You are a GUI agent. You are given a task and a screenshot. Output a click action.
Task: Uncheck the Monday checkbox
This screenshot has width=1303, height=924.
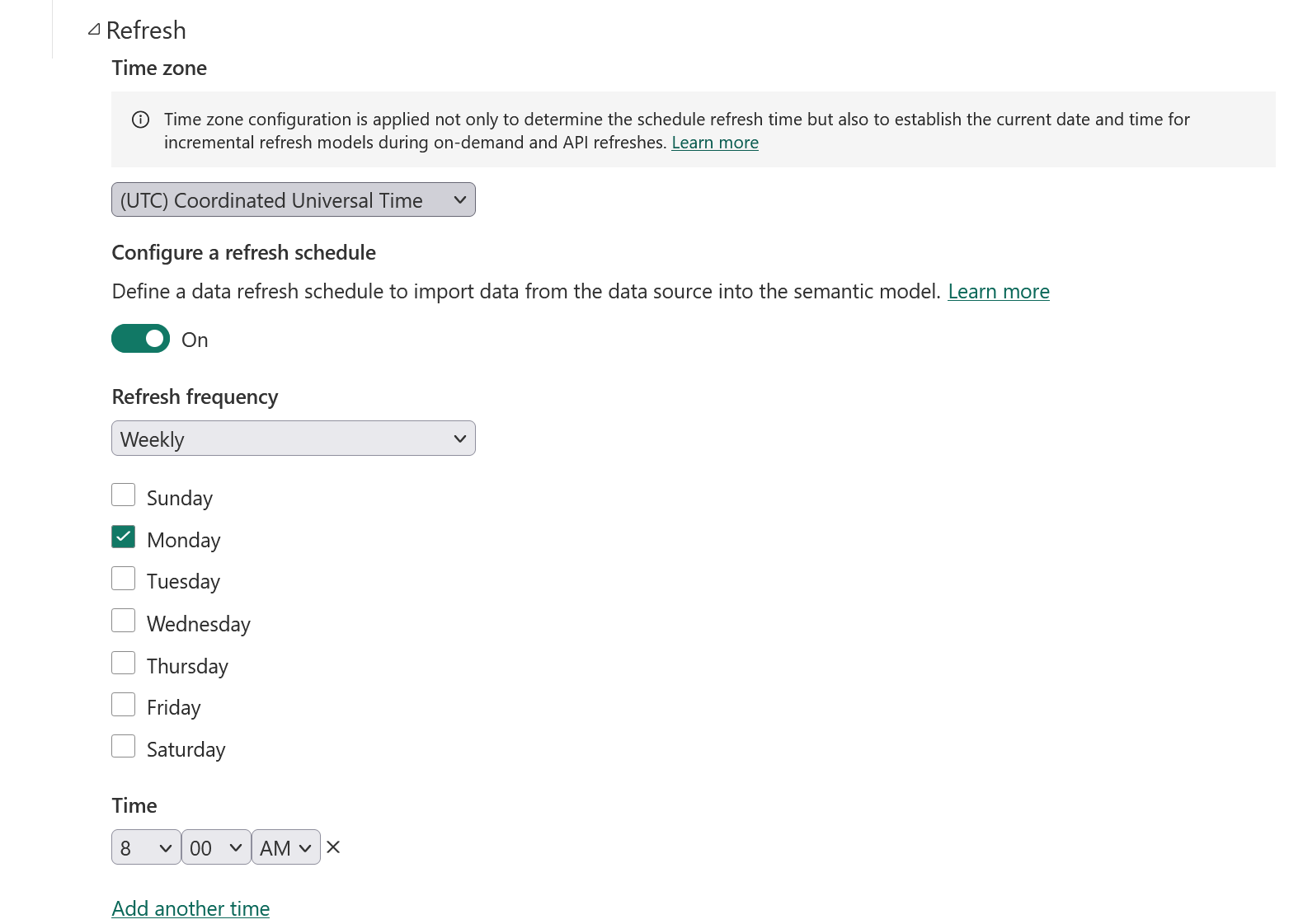[x=123, y=536]
